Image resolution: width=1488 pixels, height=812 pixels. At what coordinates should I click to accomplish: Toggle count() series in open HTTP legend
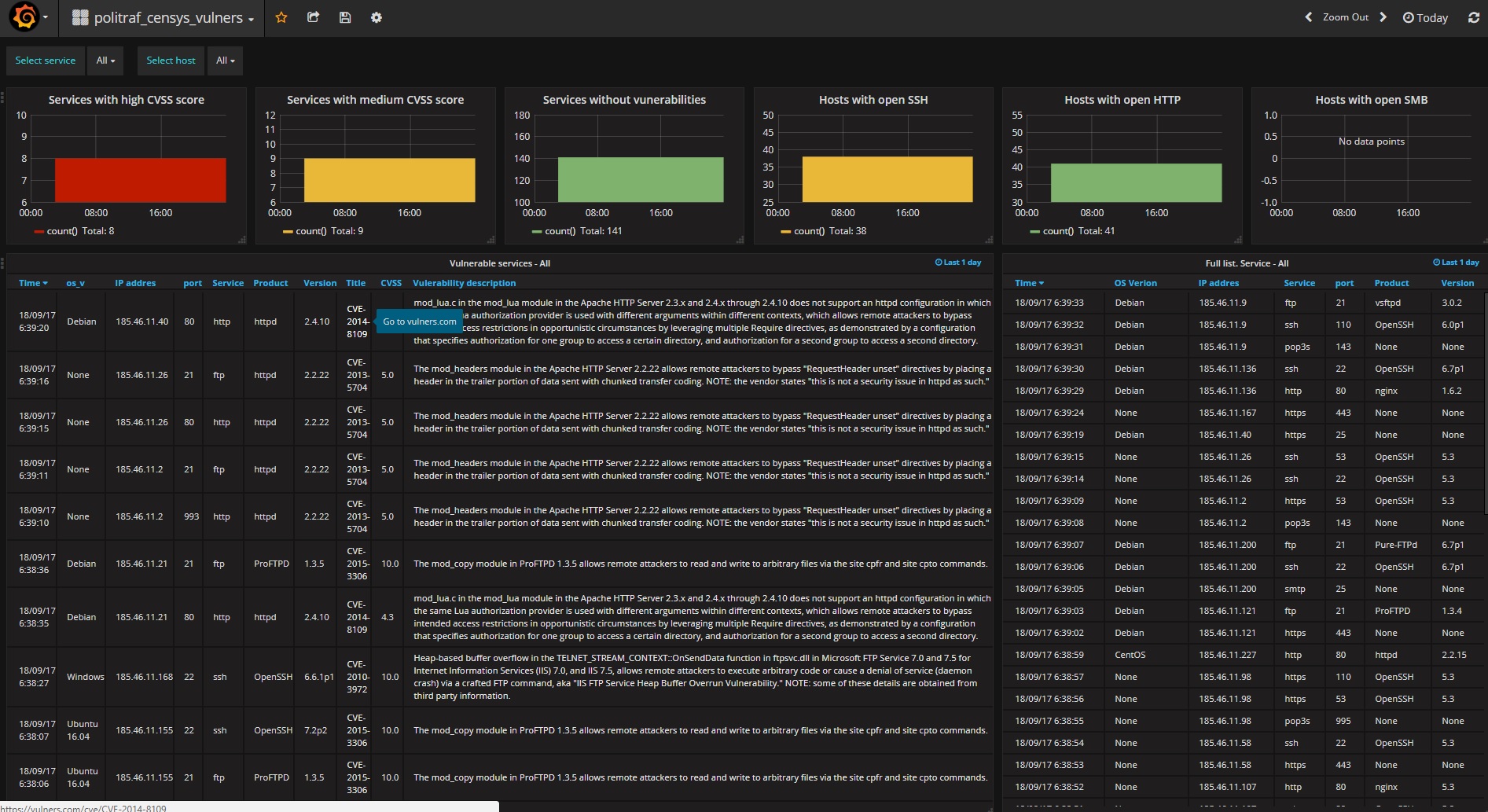[1072, 231]
